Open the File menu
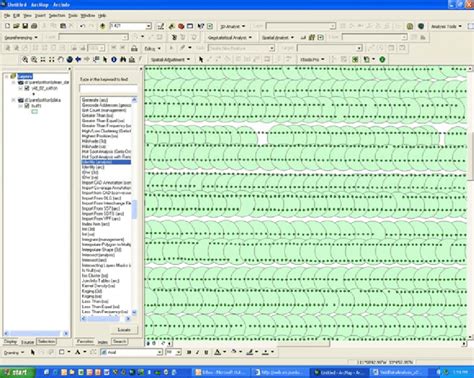 coord(7,15)
